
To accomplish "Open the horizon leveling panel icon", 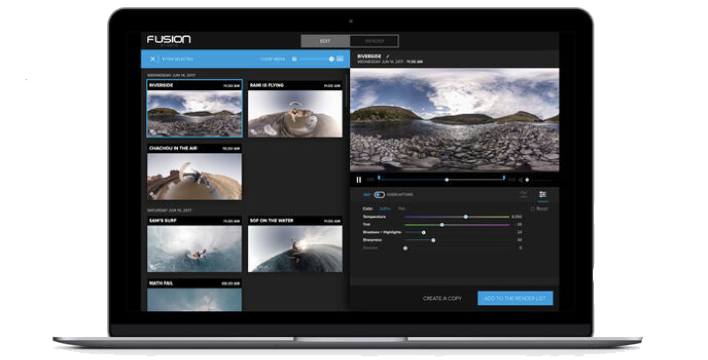I will [x=523, y=194].
